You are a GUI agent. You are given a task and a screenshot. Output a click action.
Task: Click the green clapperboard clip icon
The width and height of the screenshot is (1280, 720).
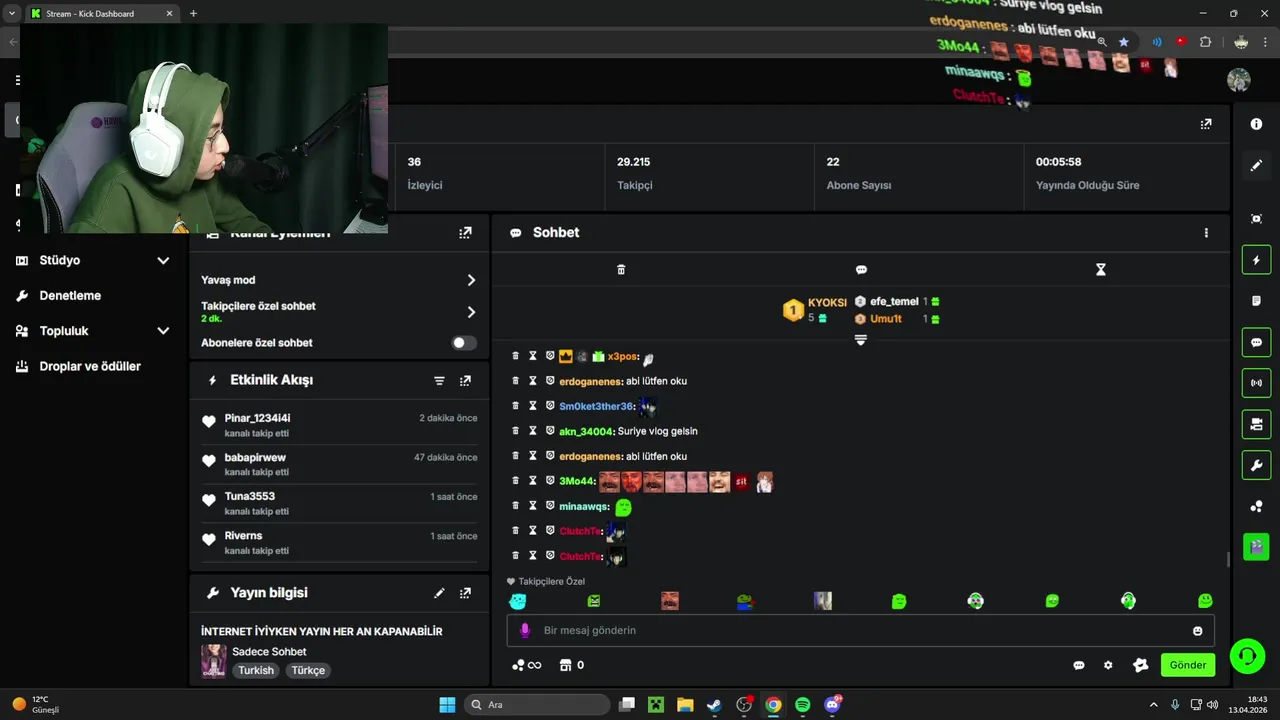[x=1256, y=547]
